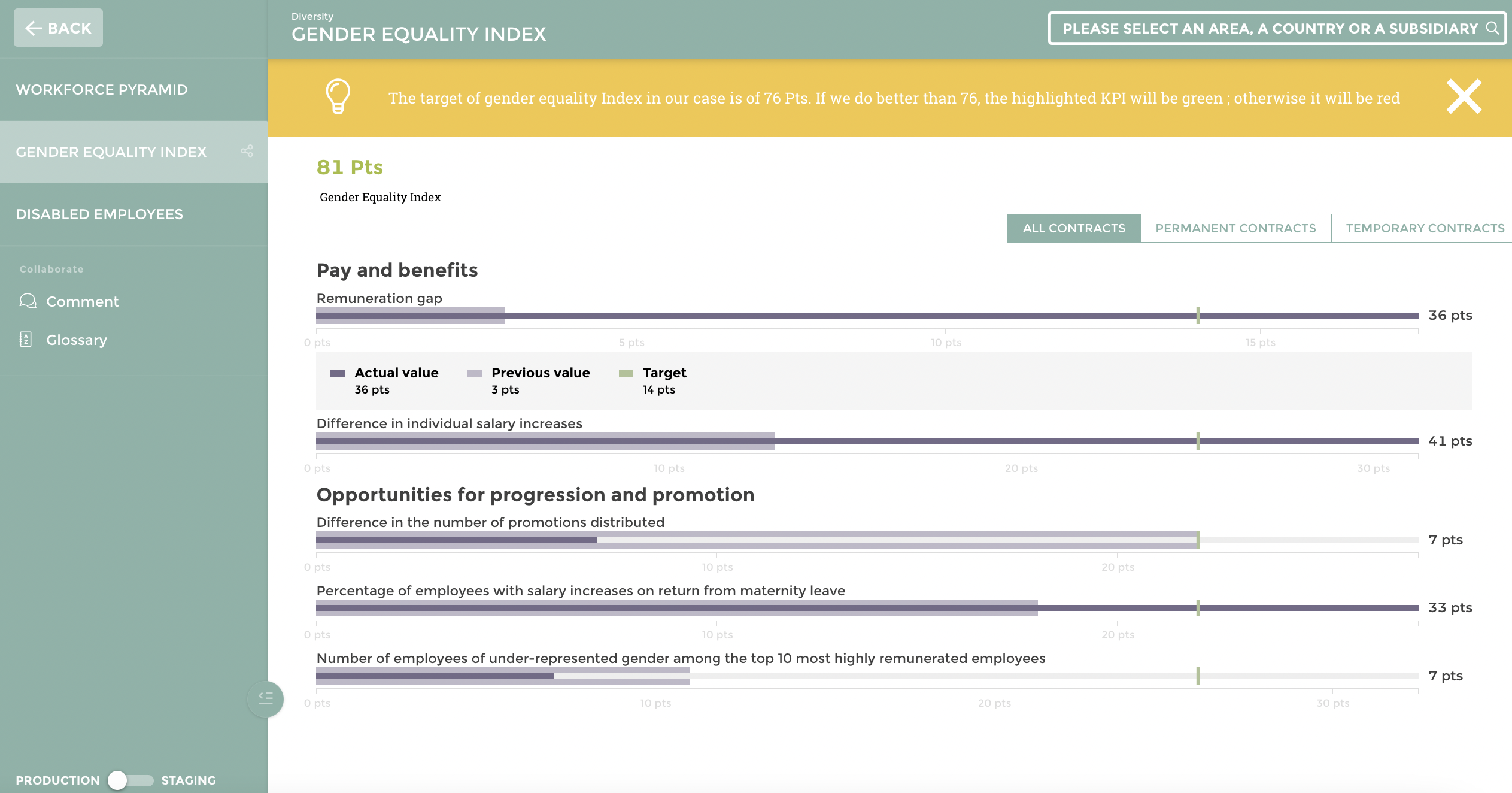Switch to Permanent Contracts tab

point(1235,228)
